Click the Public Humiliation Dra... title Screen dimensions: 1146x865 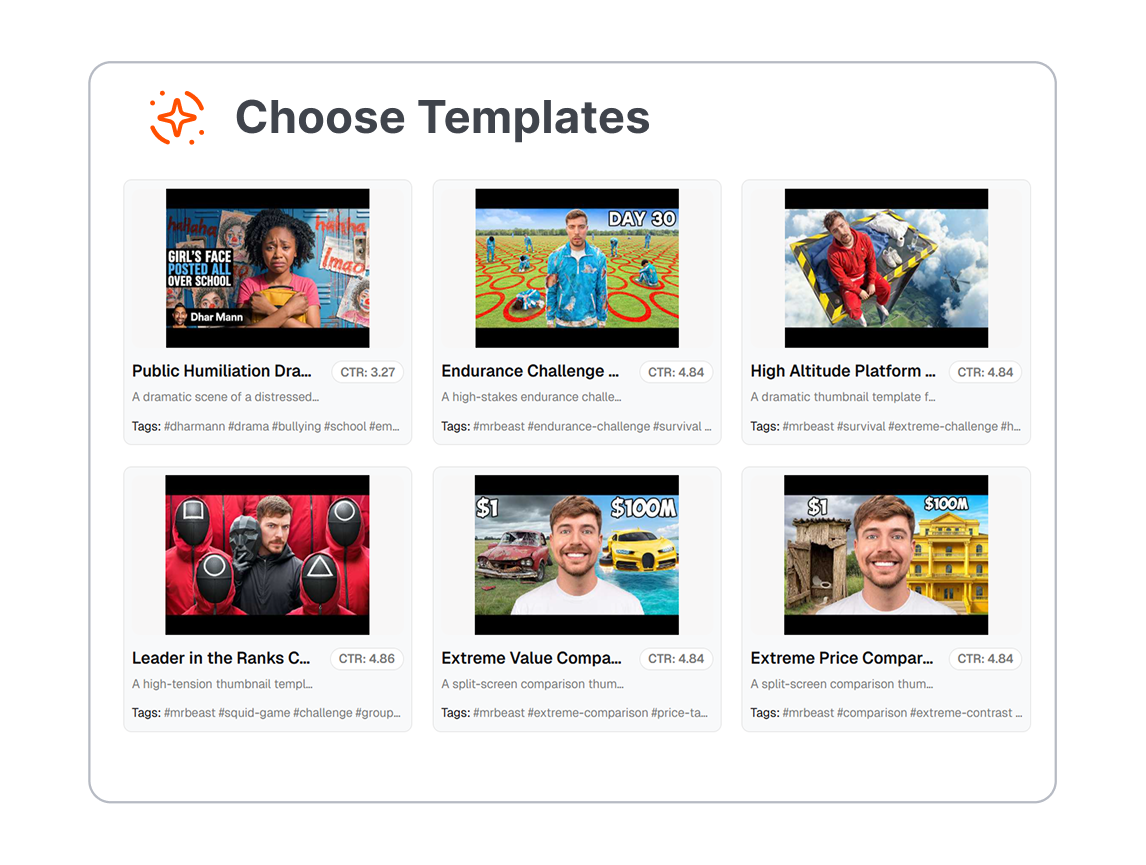[x=221, y=371]
